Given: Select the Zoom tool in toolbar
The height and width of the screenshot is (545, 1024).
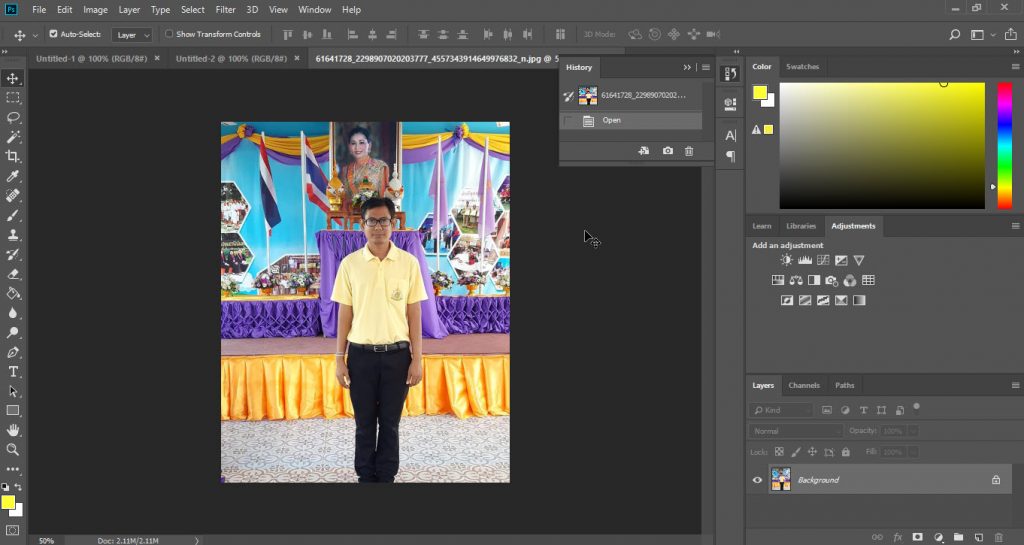Looking at the screenshot, I should coord(13,449).
